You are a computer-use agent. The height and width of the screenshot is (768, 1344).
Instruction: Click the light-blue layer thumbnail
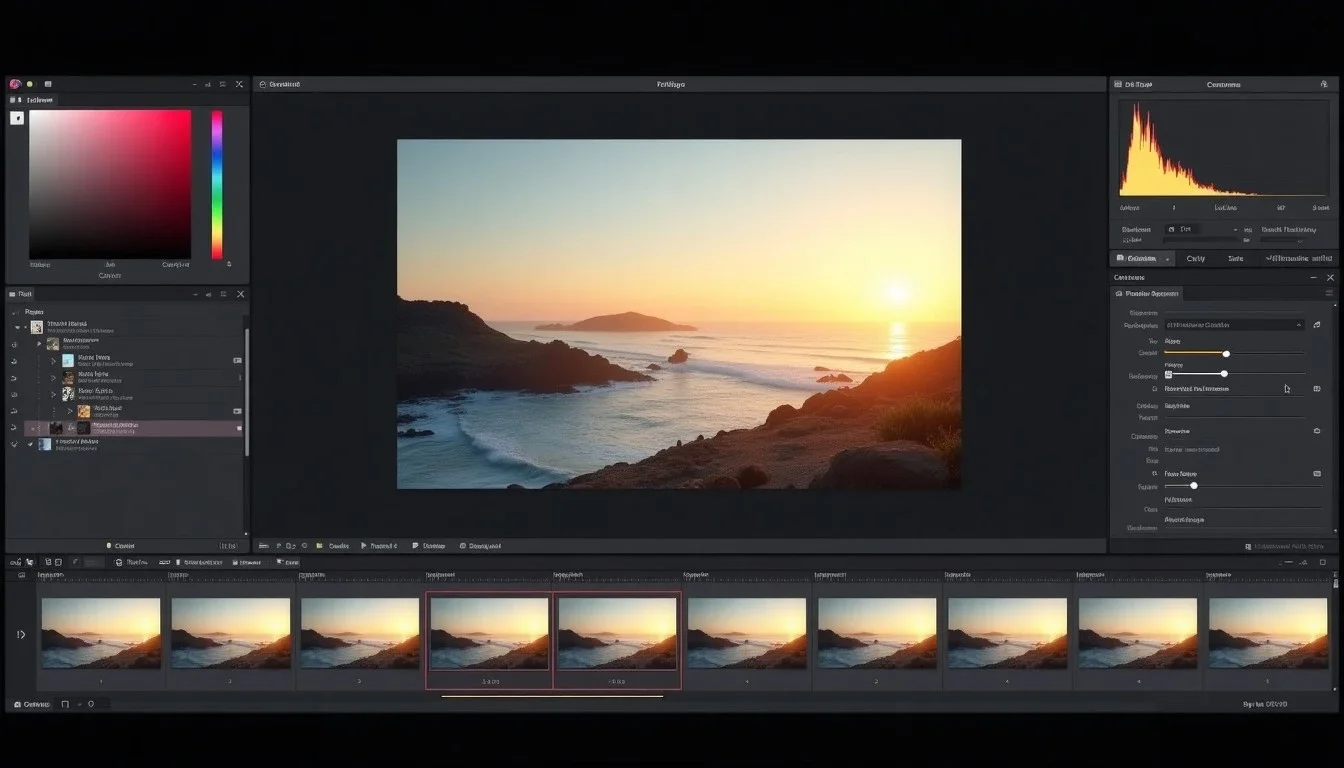68,360
